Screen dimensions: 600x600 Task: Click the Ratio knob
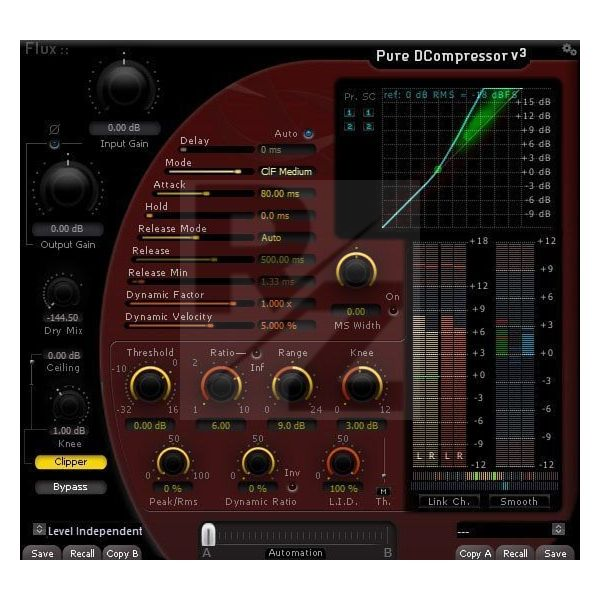(221, 386)
